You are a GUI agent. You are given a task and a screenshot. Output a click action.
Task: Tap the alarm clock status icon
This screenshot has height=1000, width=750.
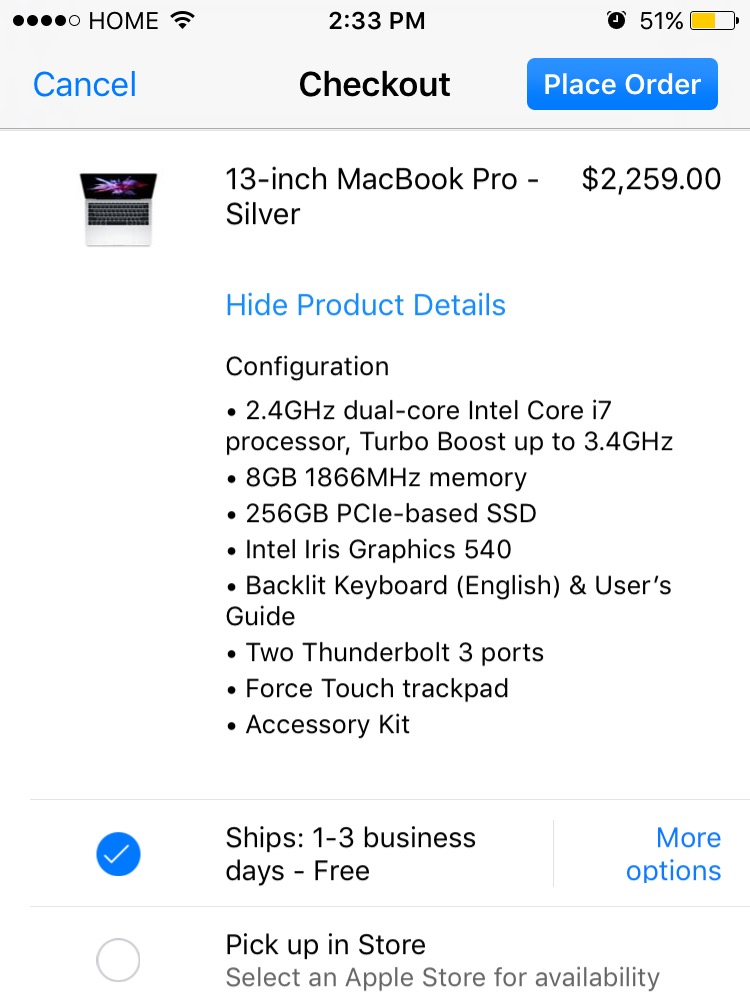click(616, 20)
